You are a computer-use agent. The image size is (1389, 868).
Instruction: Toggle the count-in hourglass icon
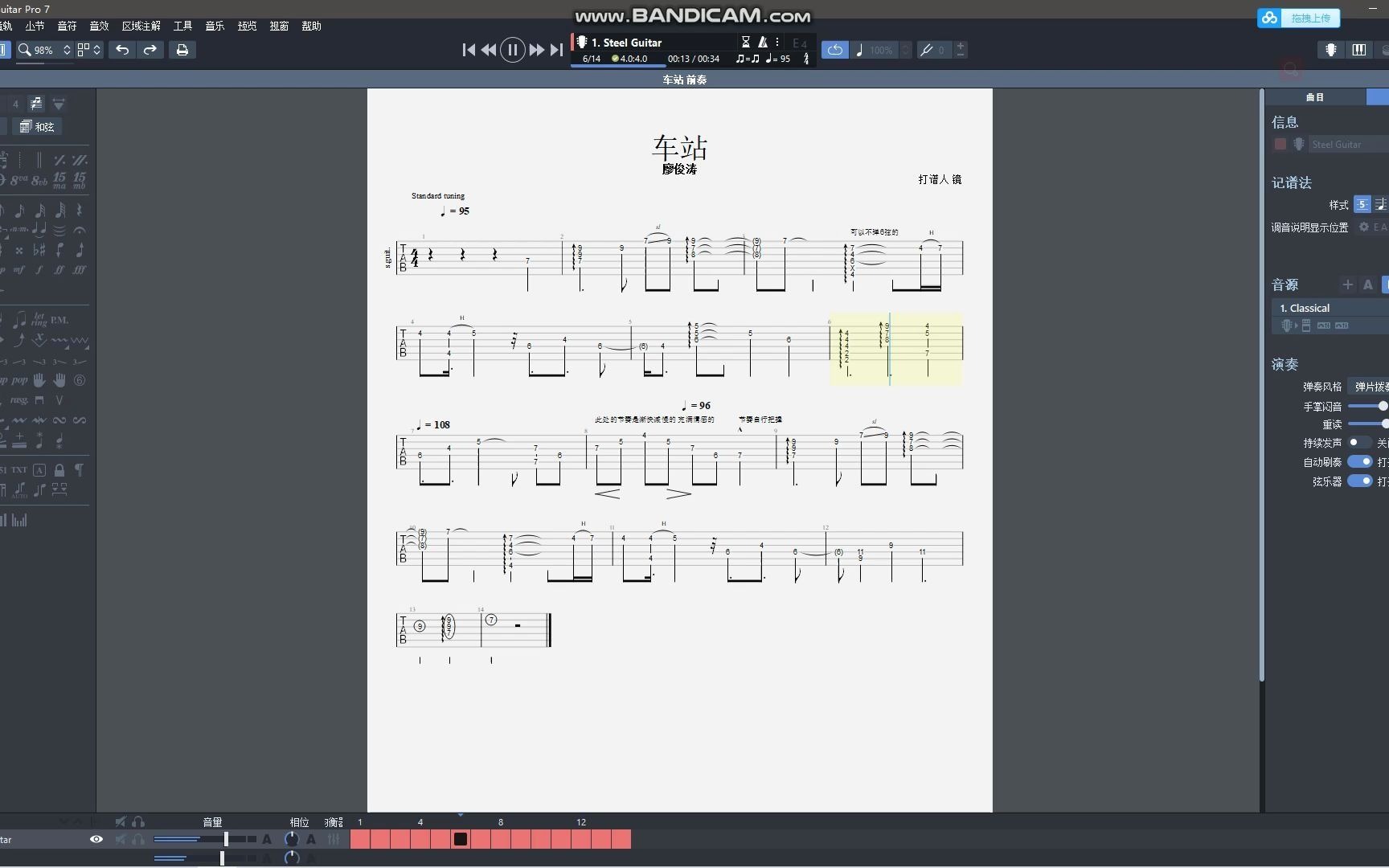click(745, 42)
